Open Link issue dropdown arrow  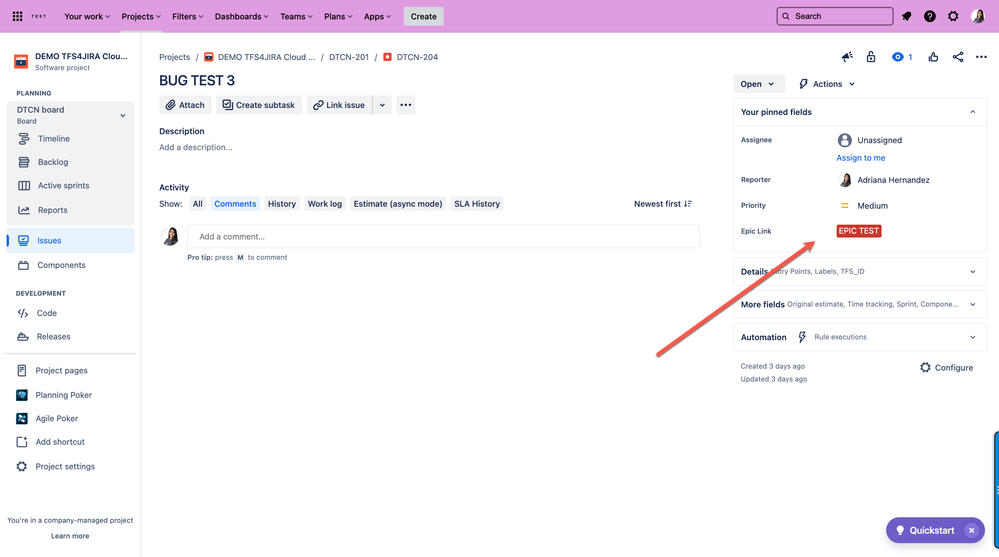(382, 105)
